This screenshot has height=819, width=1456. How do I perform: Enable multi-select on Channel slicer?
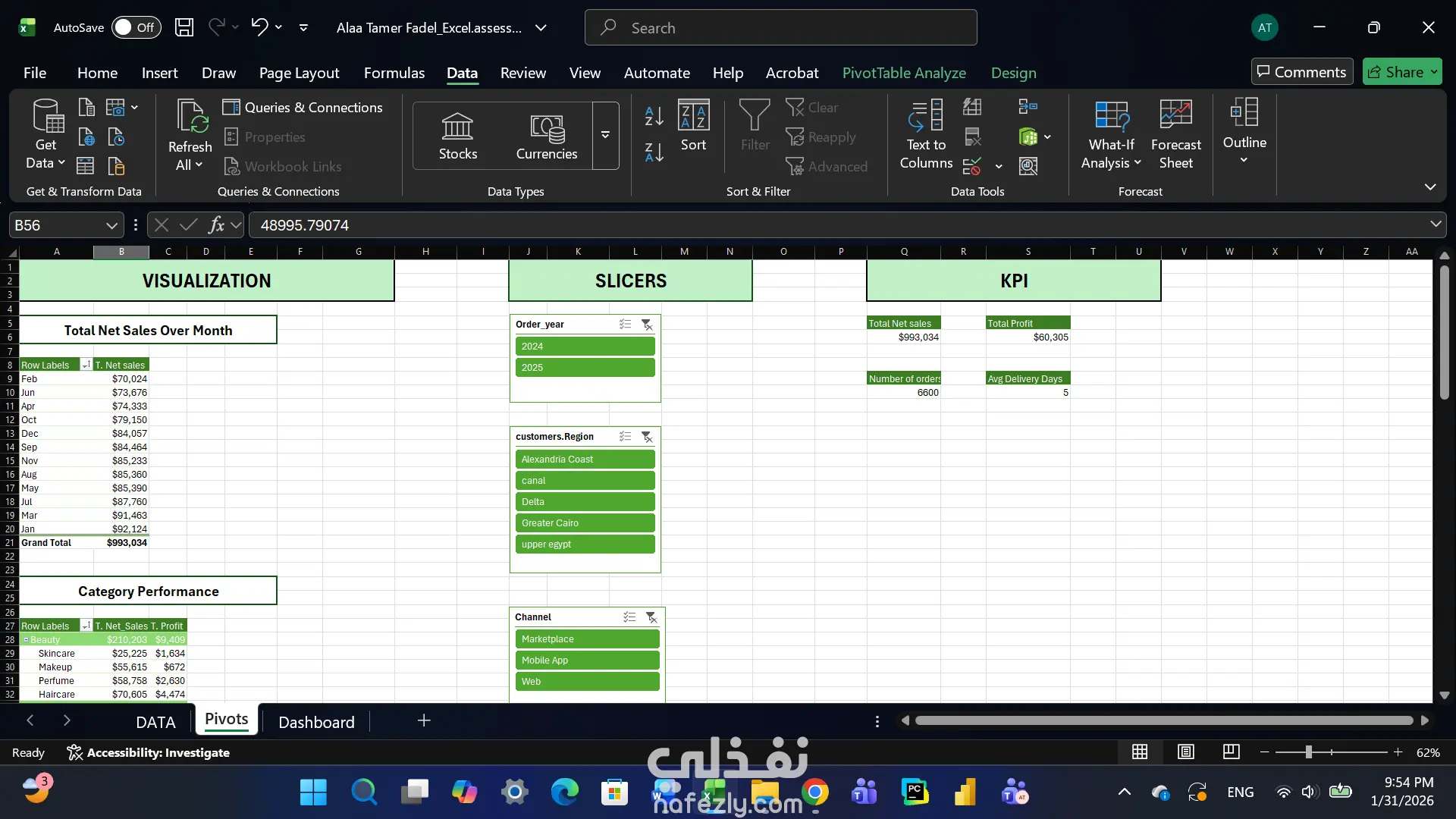pos(629,617)
